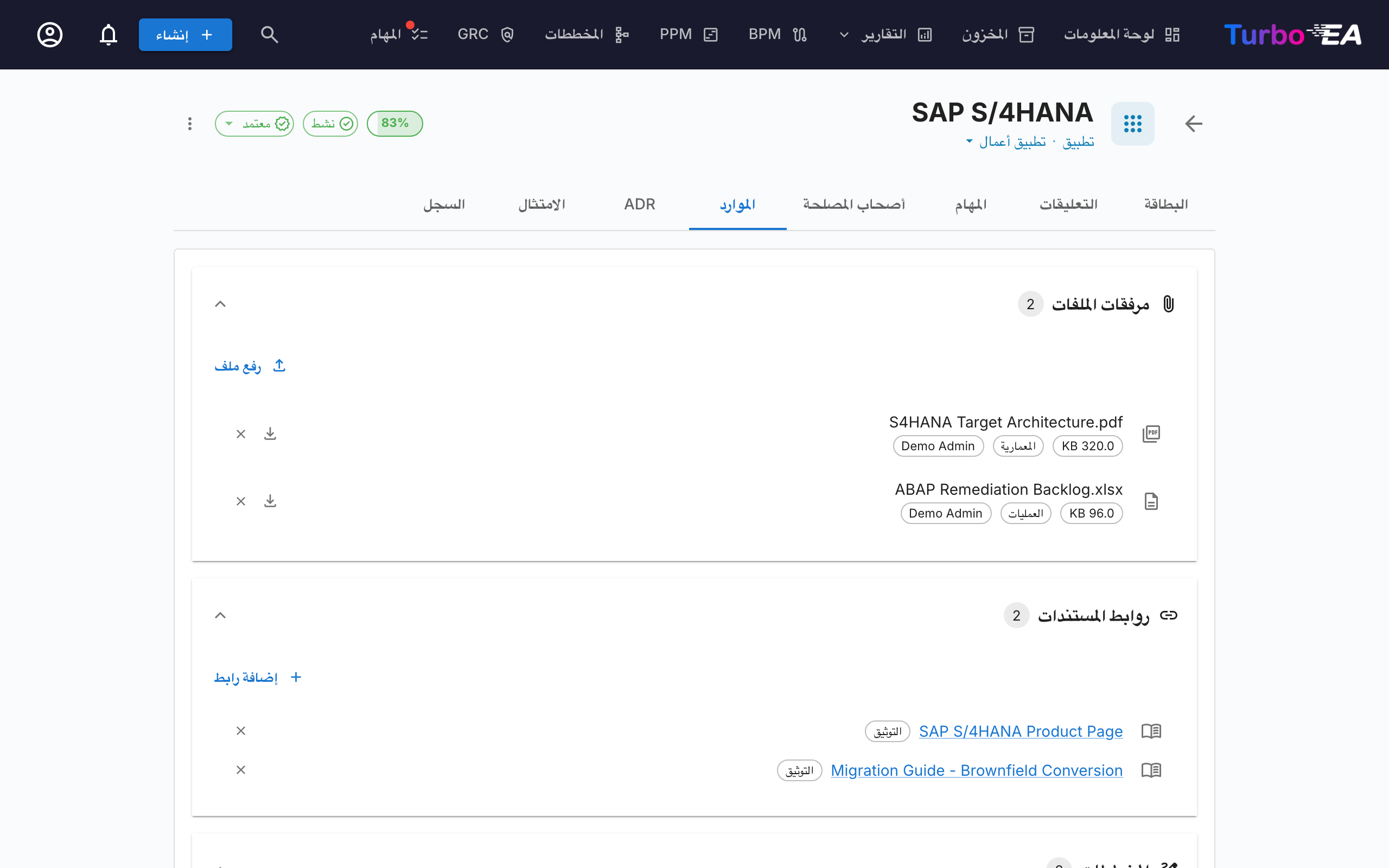This screenshot has height=868, width=1389.
Task: Click book icon beside SAP S/4HANA Product Page
Action: (x=1151, y=731)
